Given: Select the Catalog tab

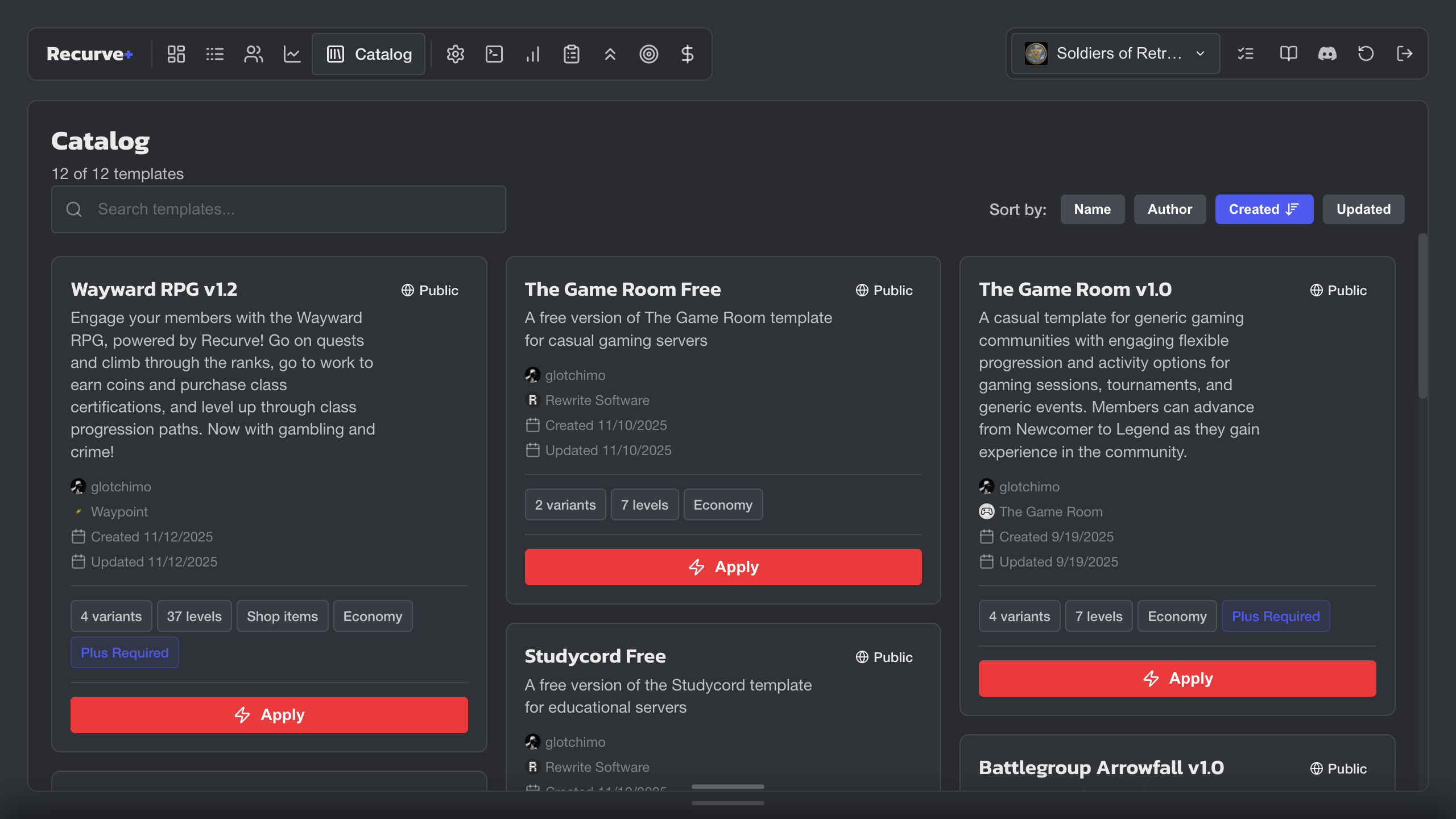Looking at the screenshot, I should 369,54.
